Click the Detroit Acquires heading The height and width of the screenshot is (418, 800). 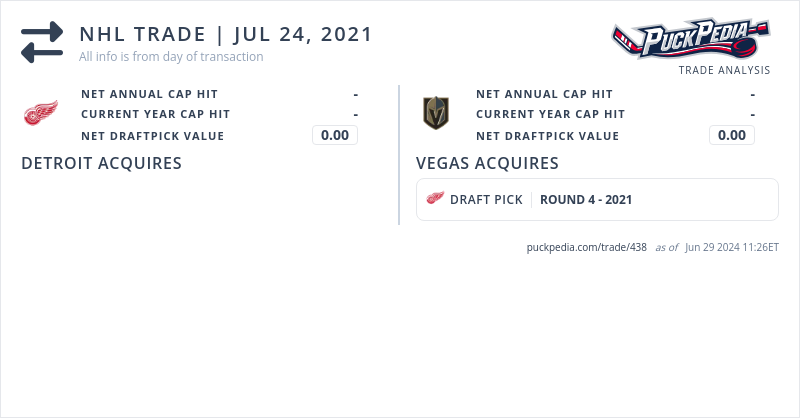[x=101, y=163]
